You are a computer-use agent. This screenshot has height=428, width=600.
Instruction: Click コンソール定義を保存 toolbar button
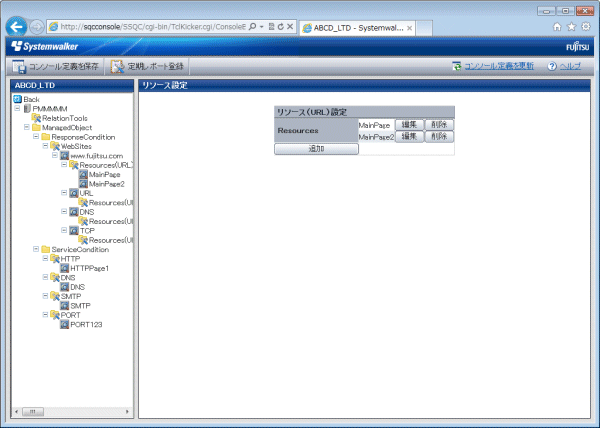(55, 67)
